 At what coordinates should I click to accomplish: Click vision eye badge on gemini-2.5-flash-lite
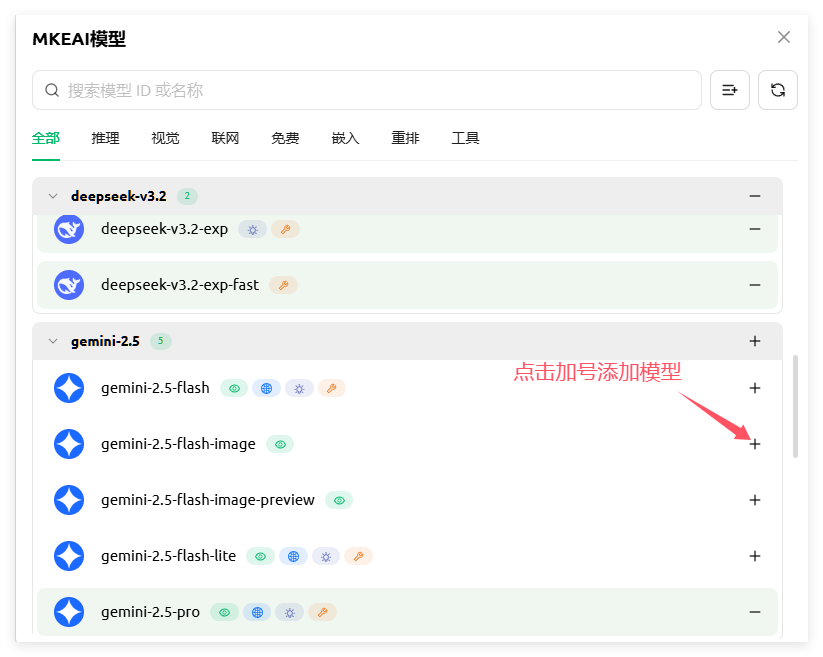pos(260,556)
